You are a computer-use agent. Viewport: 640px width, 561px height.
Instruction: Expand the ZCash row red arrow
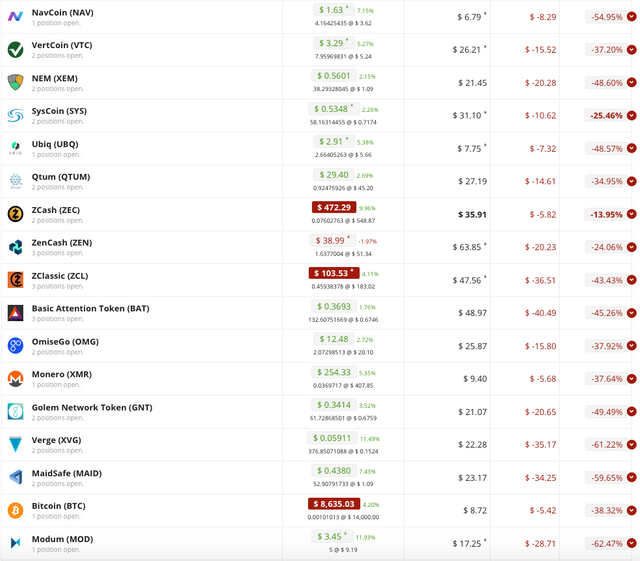(x=632, y=214)
